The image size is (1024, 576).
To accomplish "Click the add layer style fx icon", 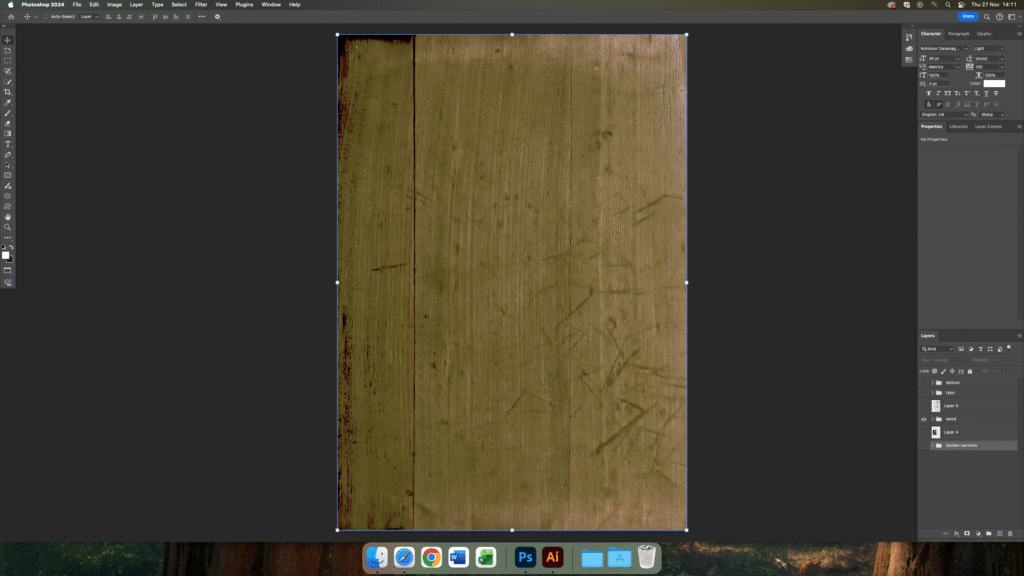I will 956,535.
